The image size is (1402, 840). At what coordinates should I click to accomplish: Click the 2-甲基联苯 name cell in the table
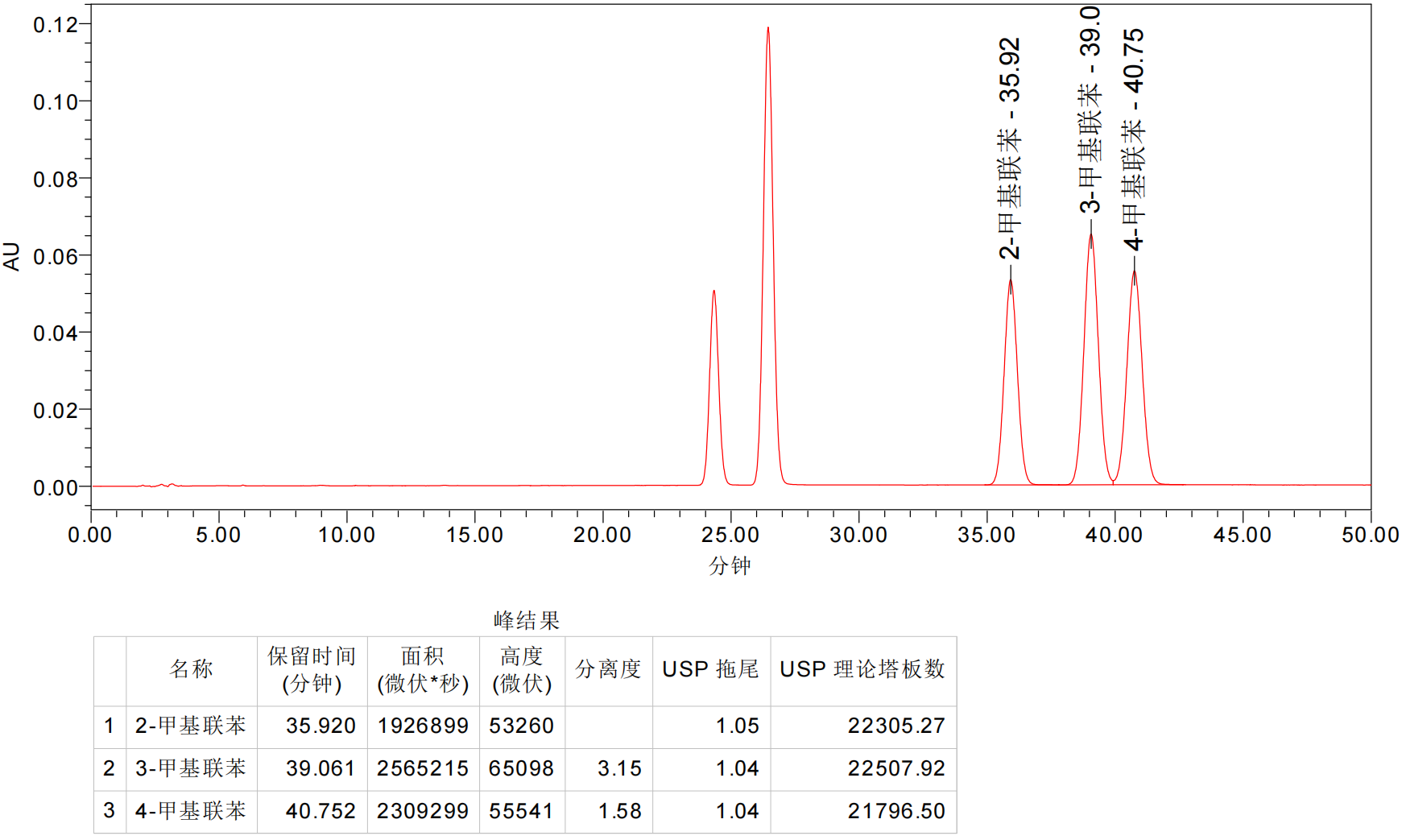(191, 726)
